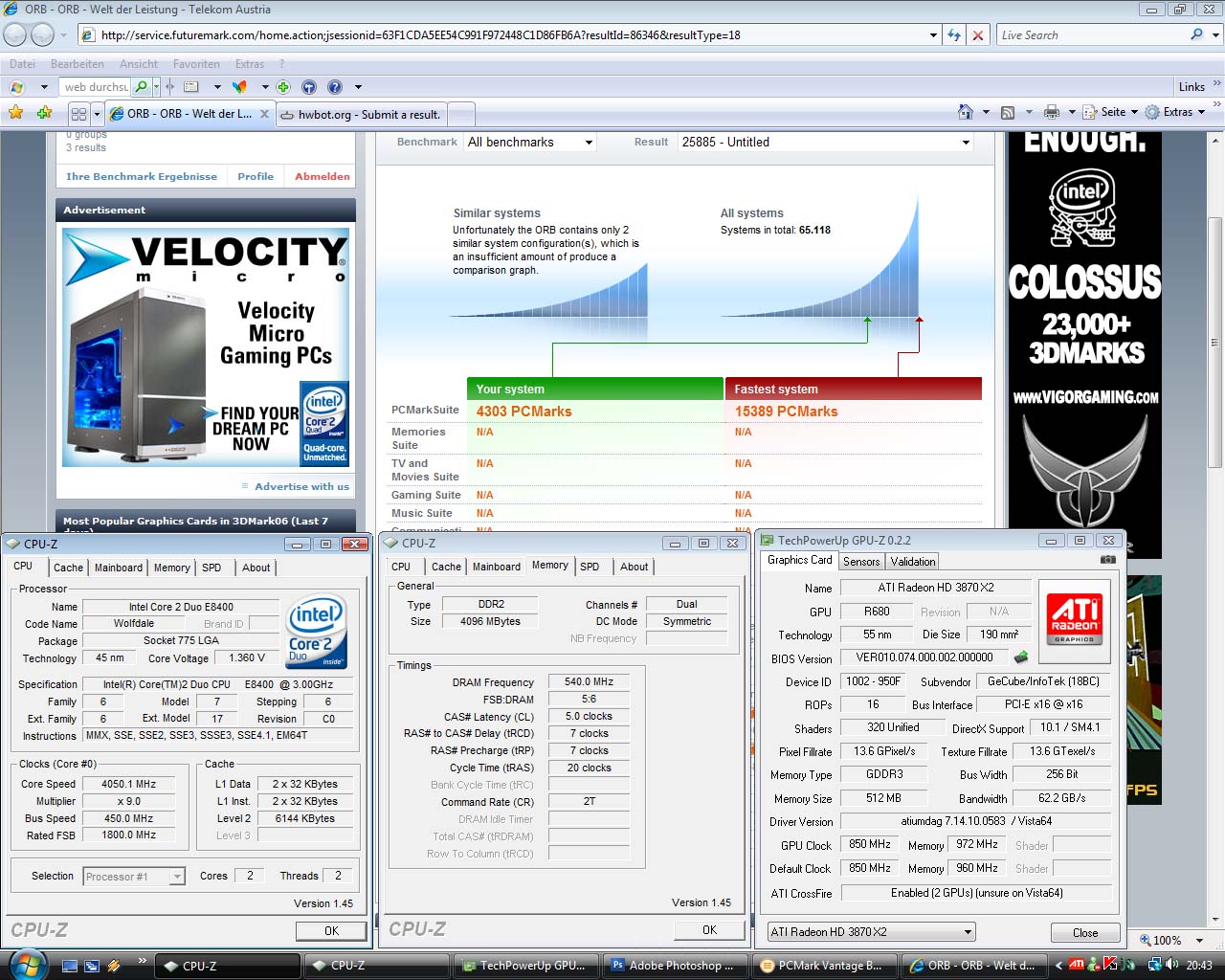Click the Advertise with us link
The width and height of the screenshot is (1225, 980).
(301, 486)
